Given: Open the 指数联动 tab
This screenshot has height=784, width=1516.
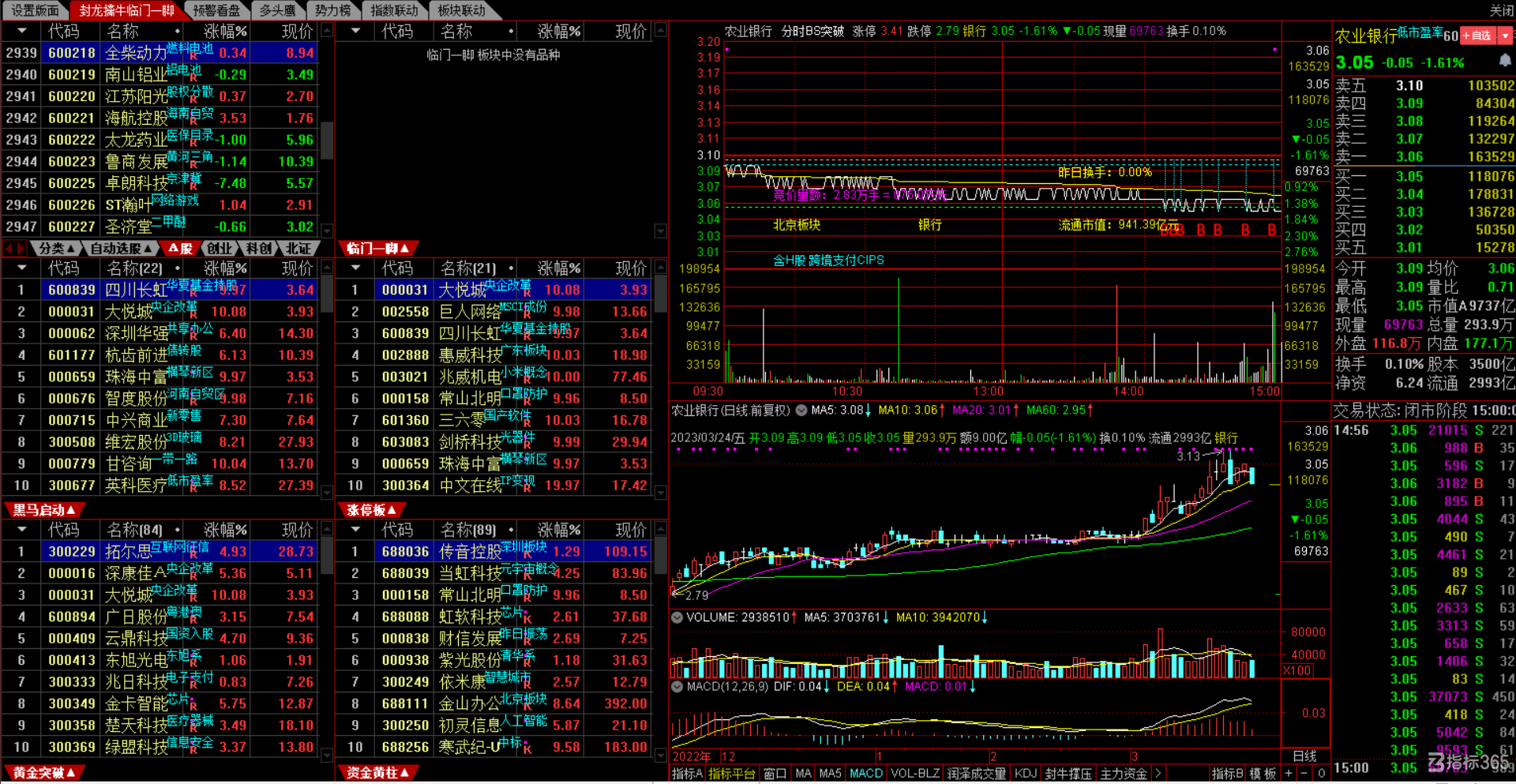Looking at the screenshot, I should [395, 10].
